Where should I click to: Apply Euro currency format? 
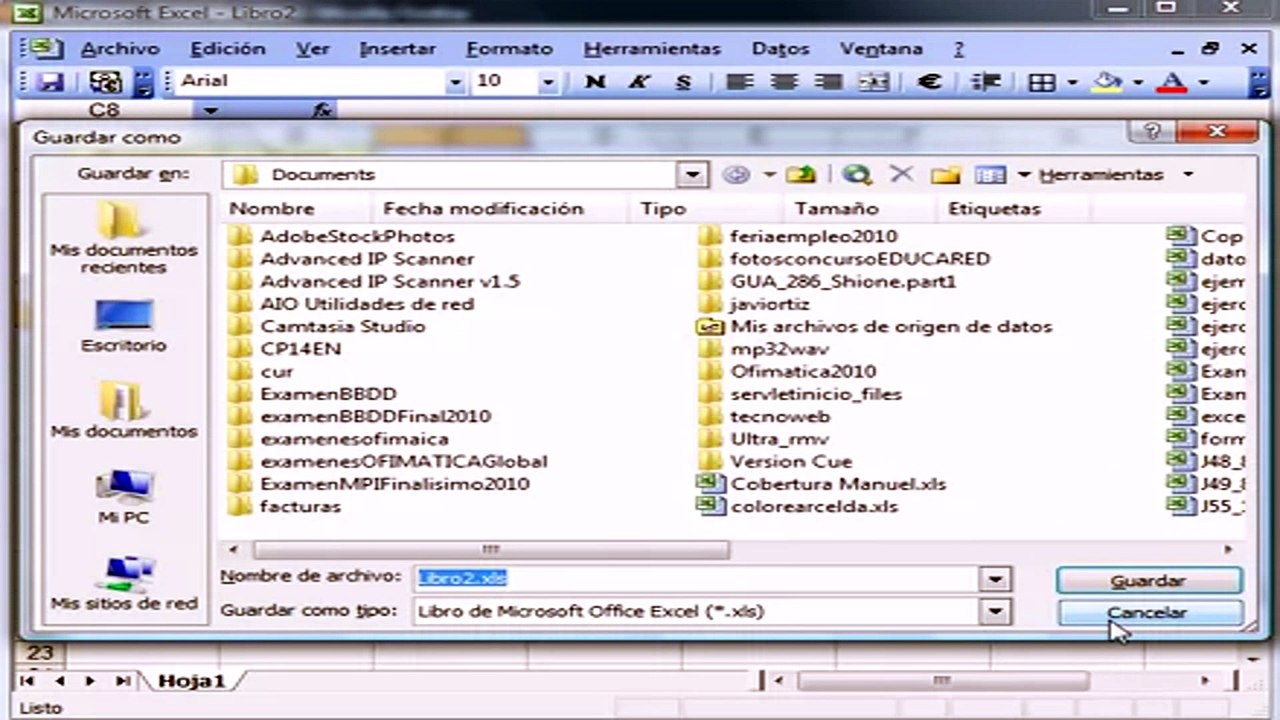(929, 82)
